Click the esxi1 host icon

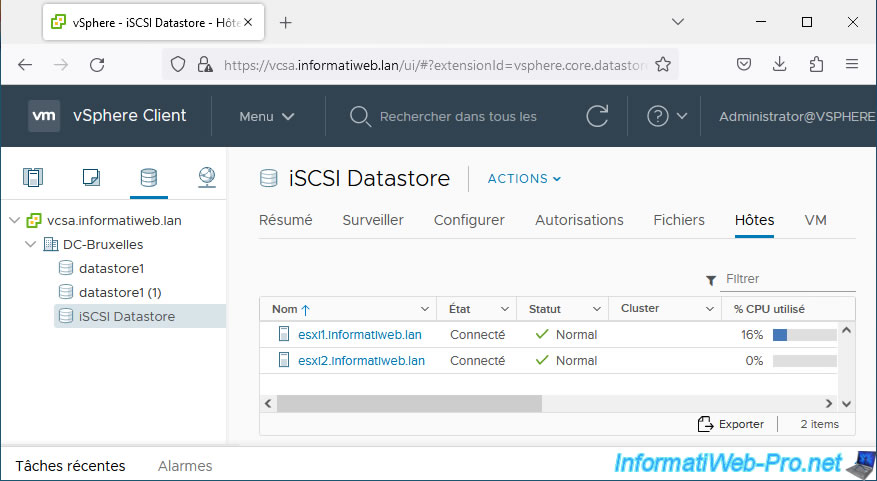coord(284,334)
